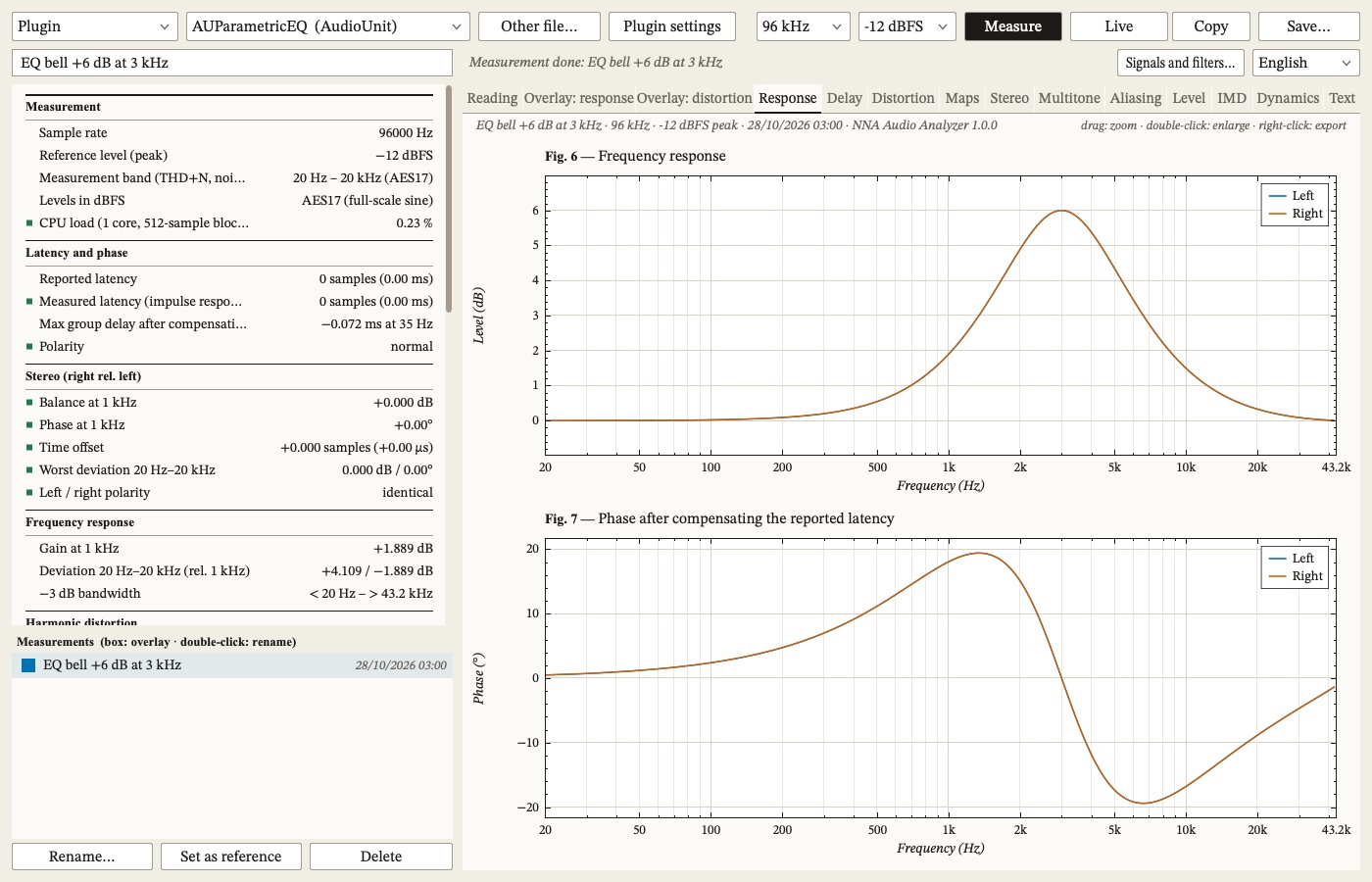The width and height of the screenshot is (1372, 882).
Task: Click the 'Polarity' row
Action: (x=229, y=347)
